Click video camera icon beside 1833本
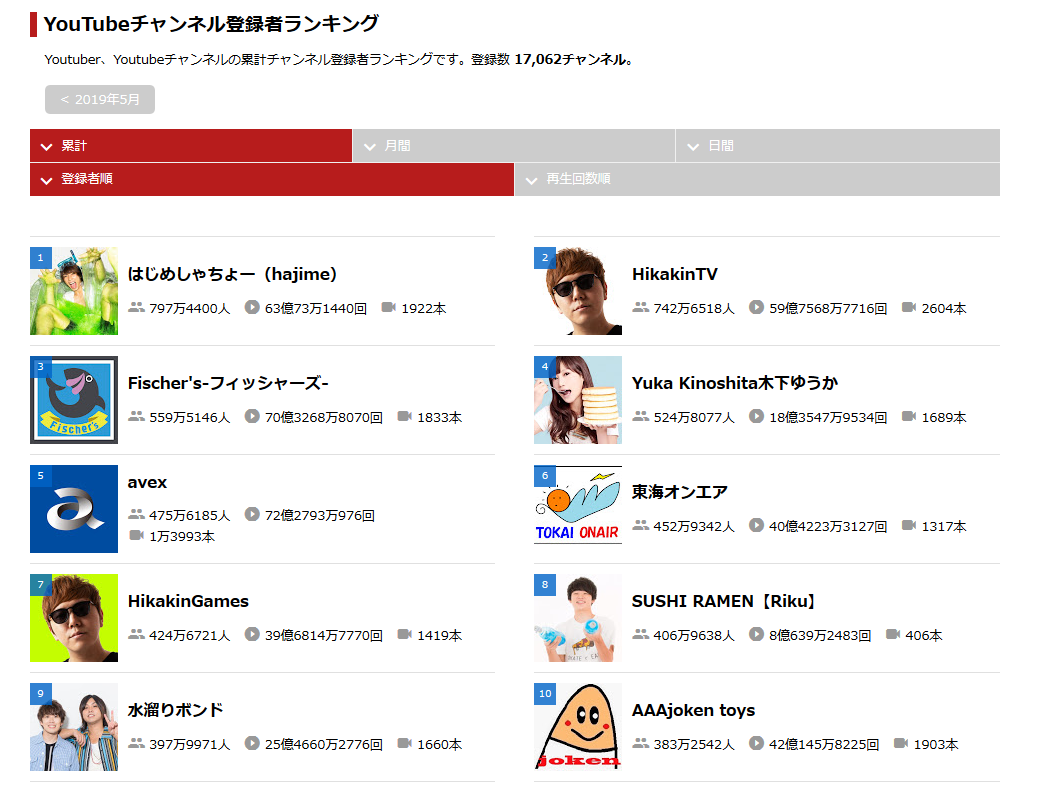The width and height of the screenshot is (1040, 804). coord(405,416)
